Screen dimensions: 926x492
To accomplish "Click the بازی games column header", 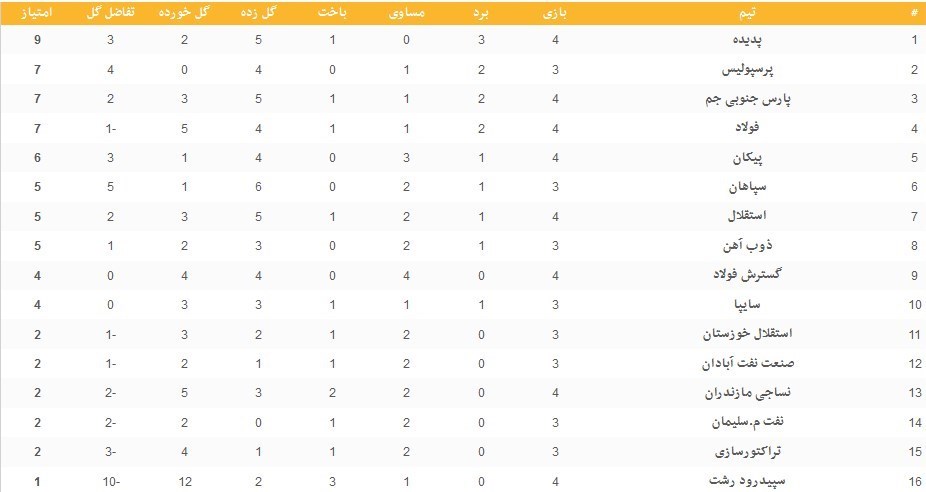I will click(x=555, y=13).
